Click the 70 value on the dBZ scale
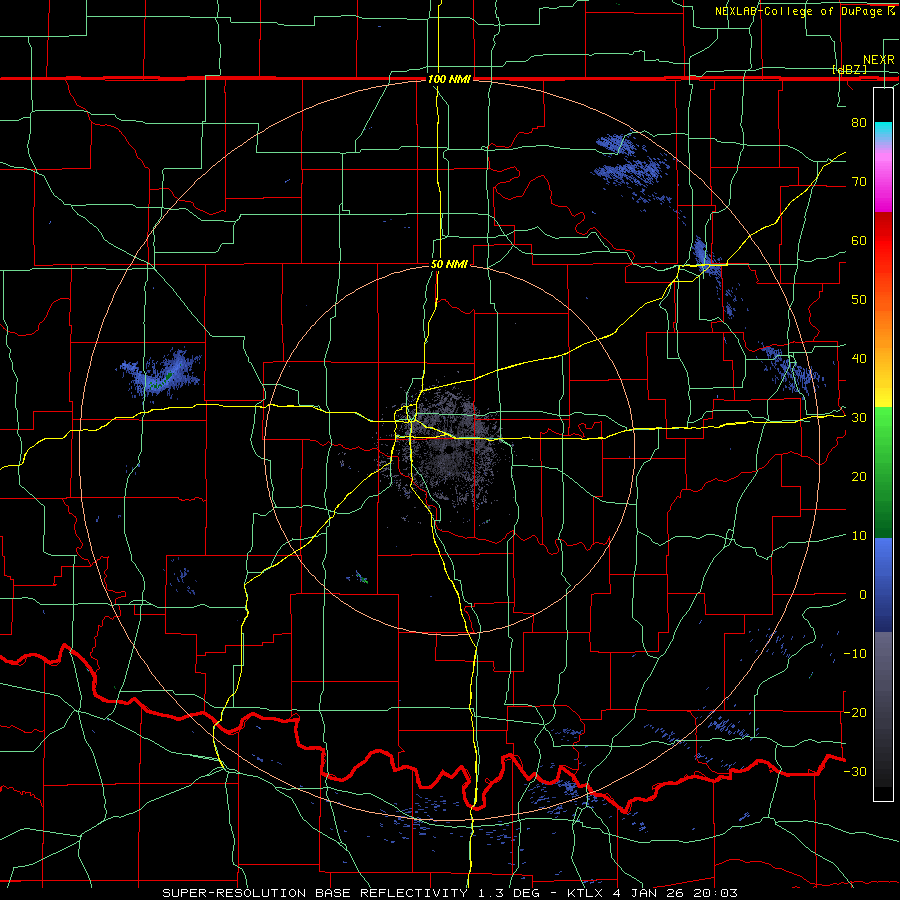The height and width of the screenshot is (900, 900). coord(859,181)
